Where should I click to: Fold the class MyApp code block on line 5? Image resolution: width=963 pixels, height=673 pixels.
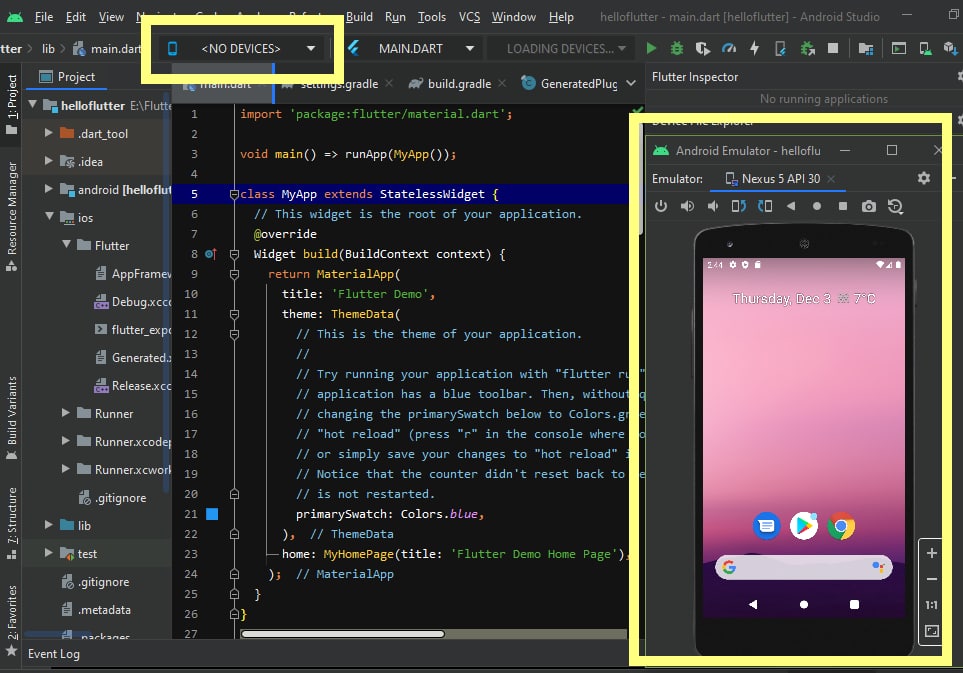[234, 194]
